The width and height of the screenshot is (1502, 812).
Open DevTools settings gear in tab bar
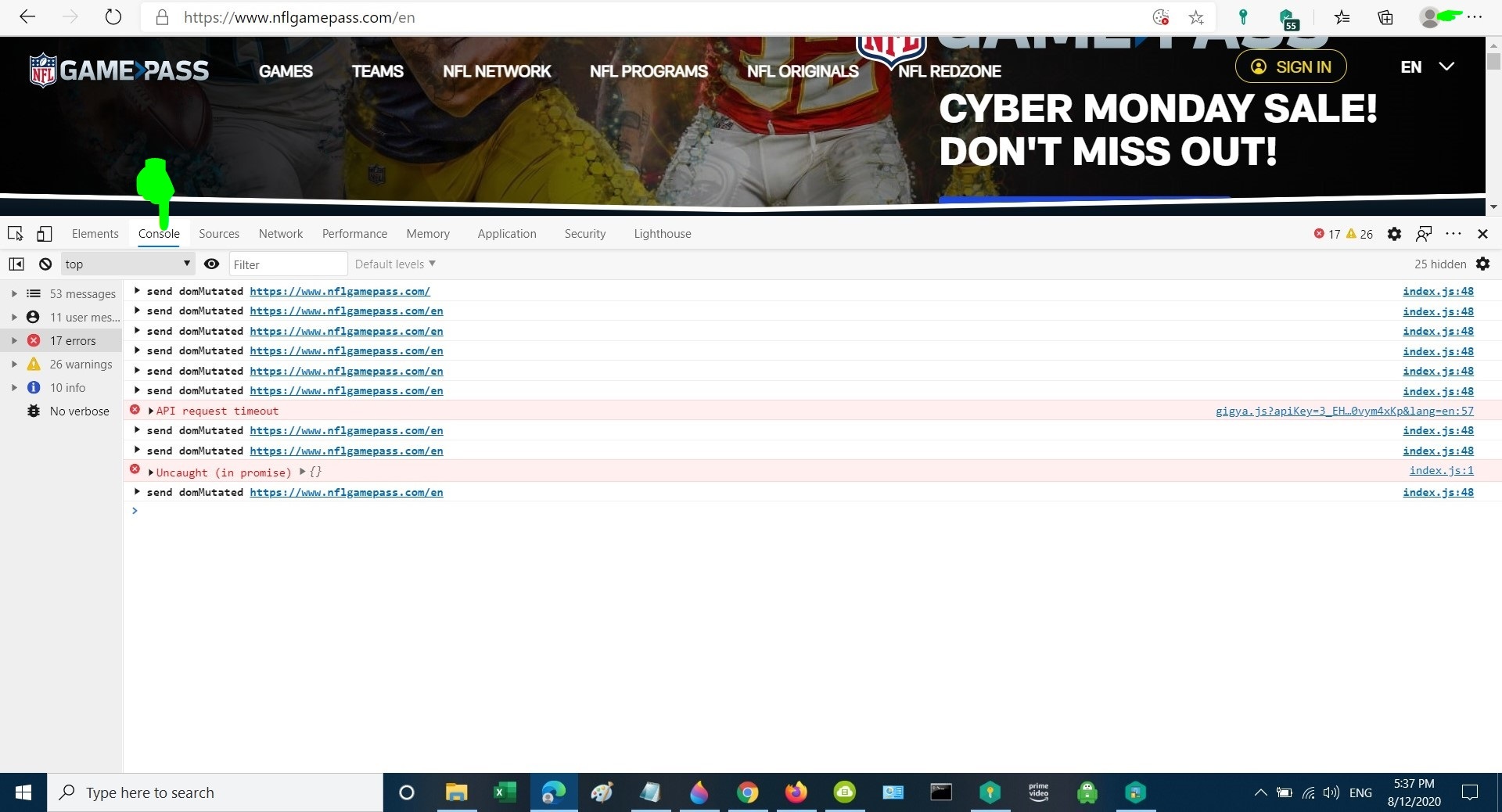1394,234
